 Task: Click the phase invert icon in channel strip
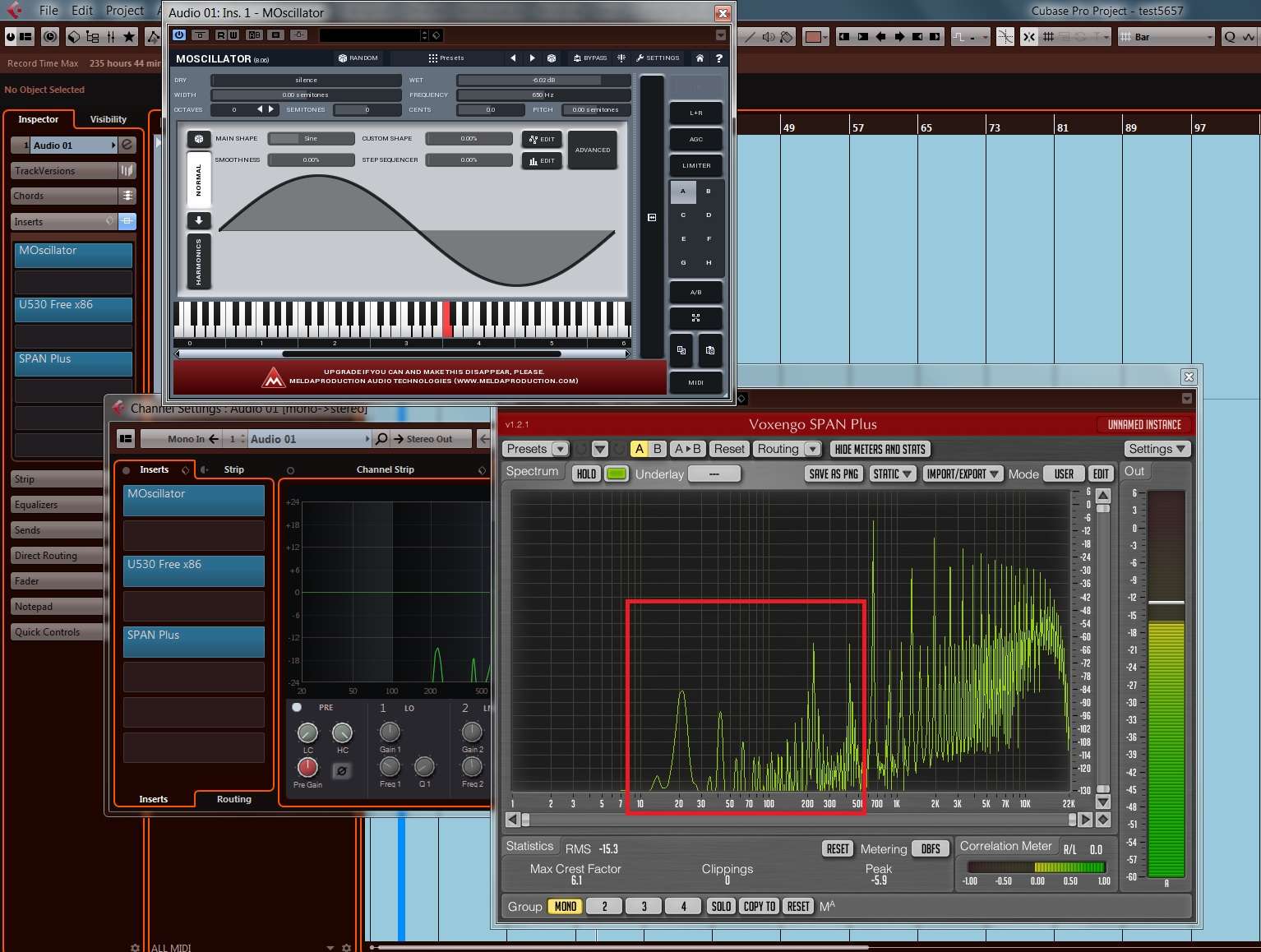click(x=341, y=770)
